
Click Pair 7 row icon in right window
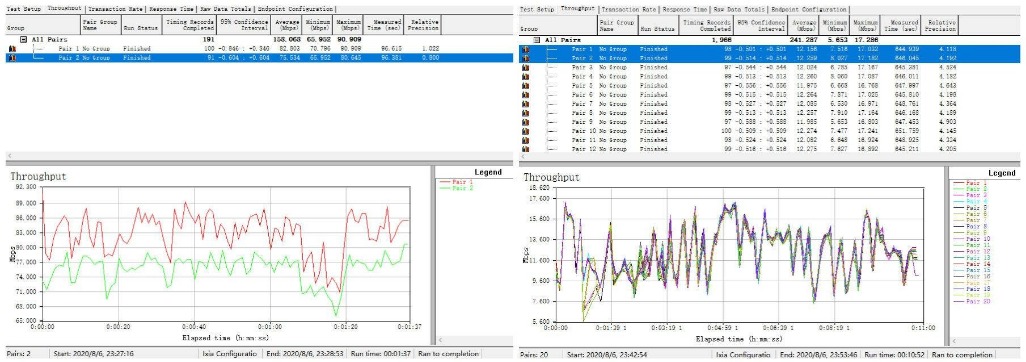point(525,103)
